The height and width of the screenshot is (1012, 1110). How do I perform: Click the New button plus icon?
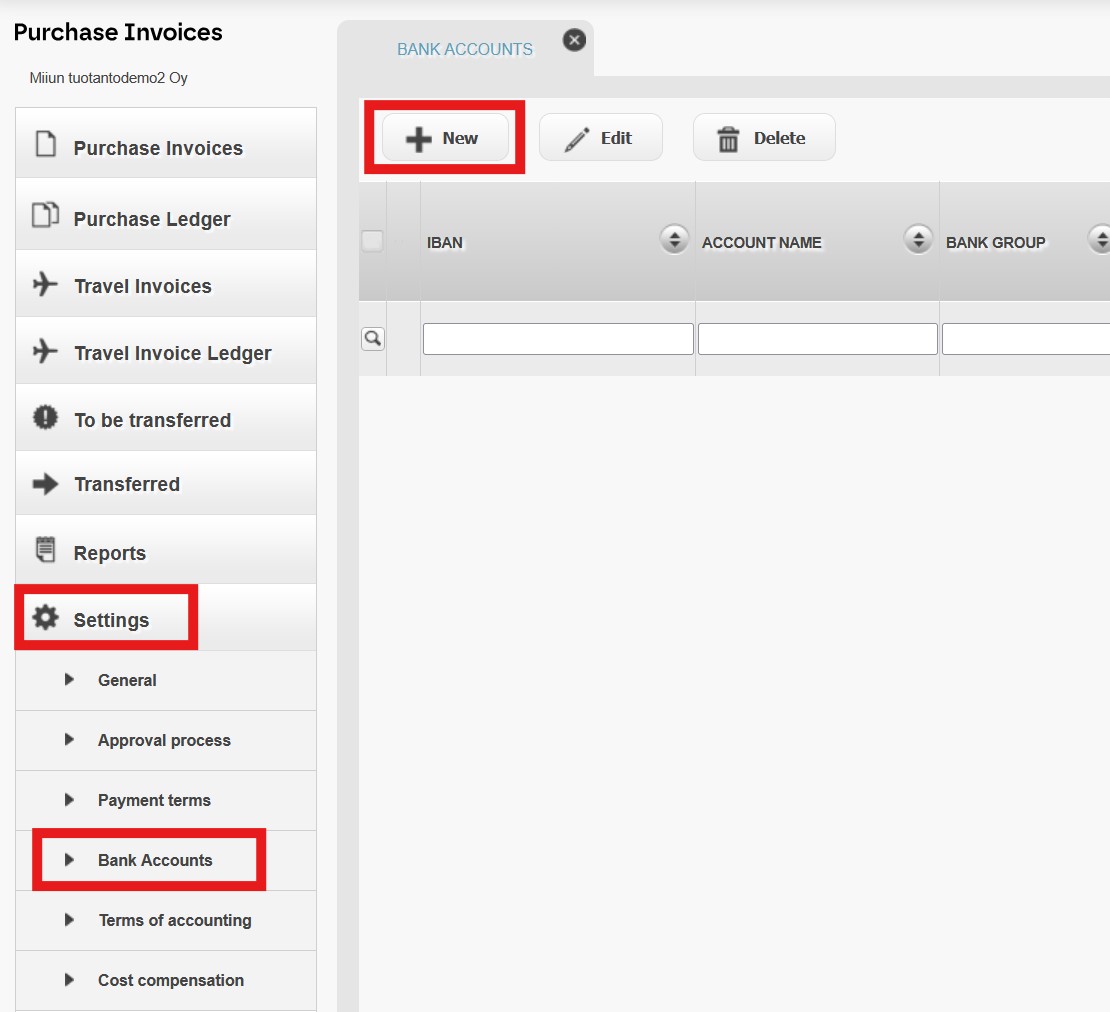click(418, 139)
